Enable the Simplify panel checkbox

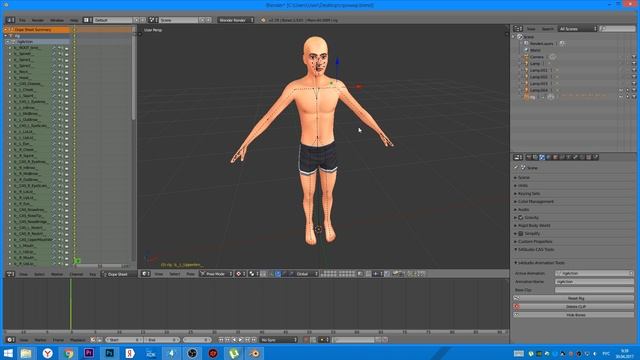pos(521,233)
